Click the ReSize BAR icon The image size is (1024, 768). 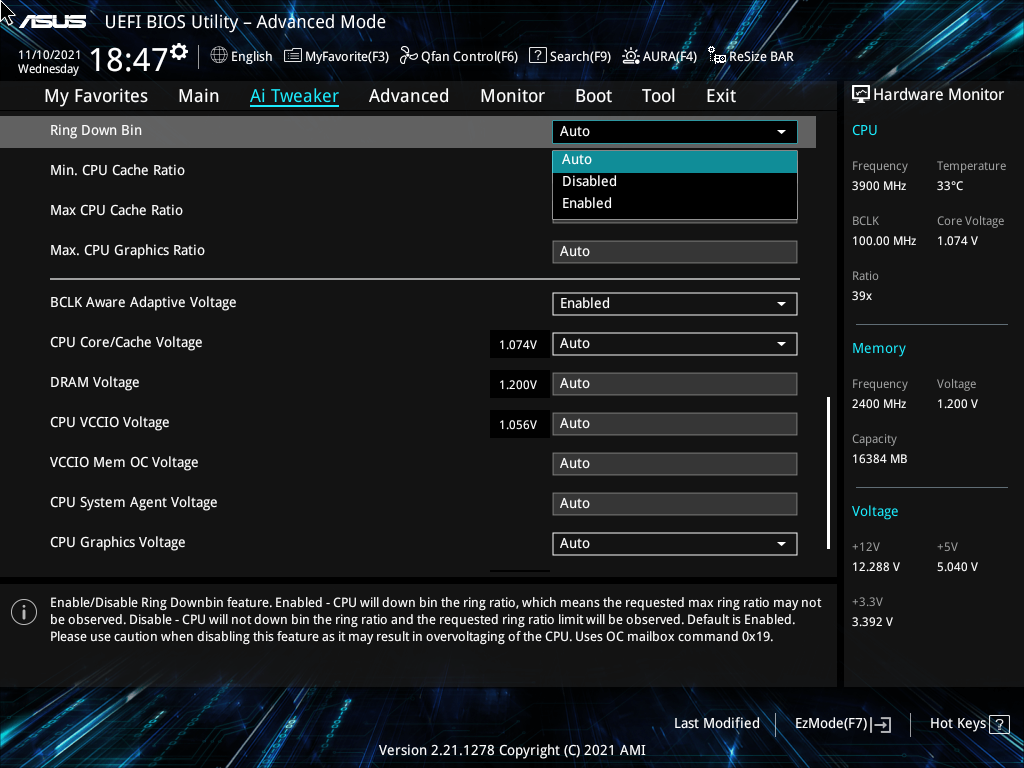[717, 56]
